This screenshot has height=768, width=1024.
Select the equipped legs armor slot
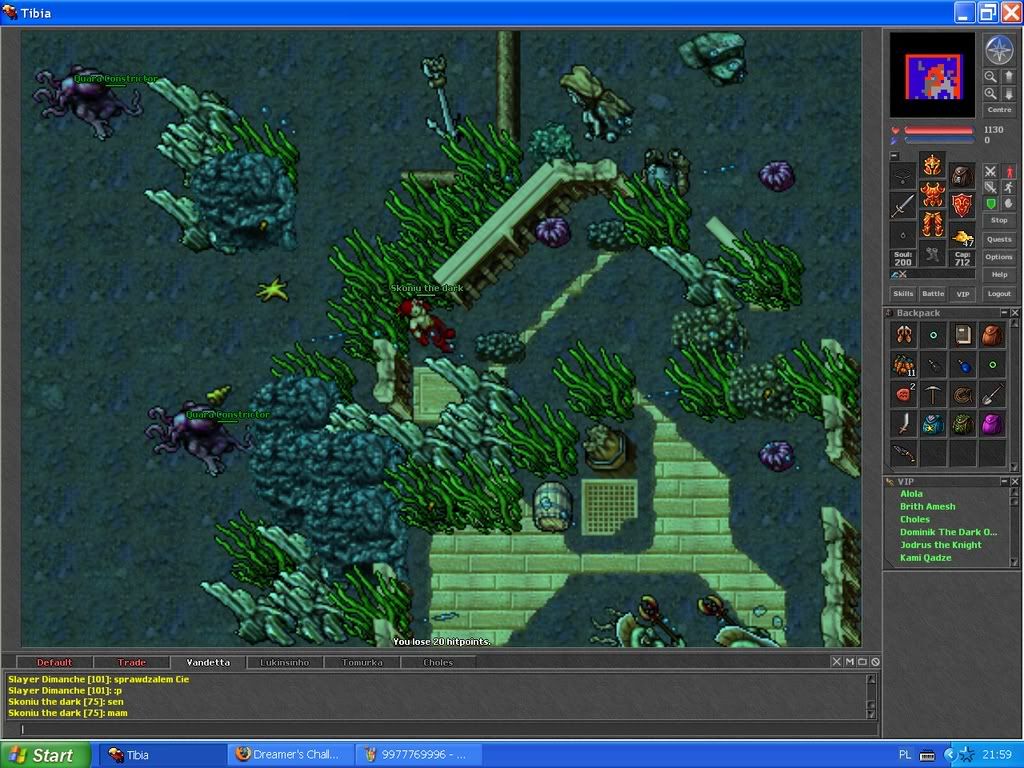click(933, 224)
